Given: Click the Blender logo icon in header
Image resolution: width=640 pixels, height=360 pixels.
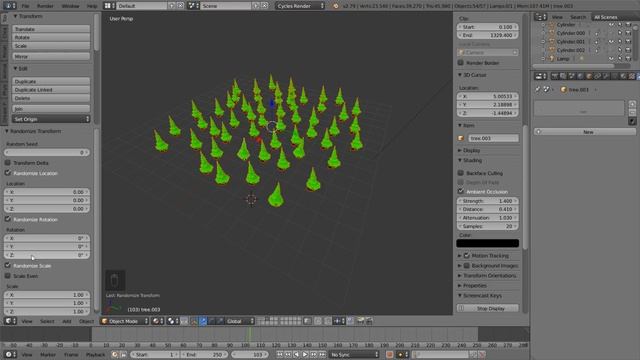Looking at the screenshot, I should tap(336, 6).
